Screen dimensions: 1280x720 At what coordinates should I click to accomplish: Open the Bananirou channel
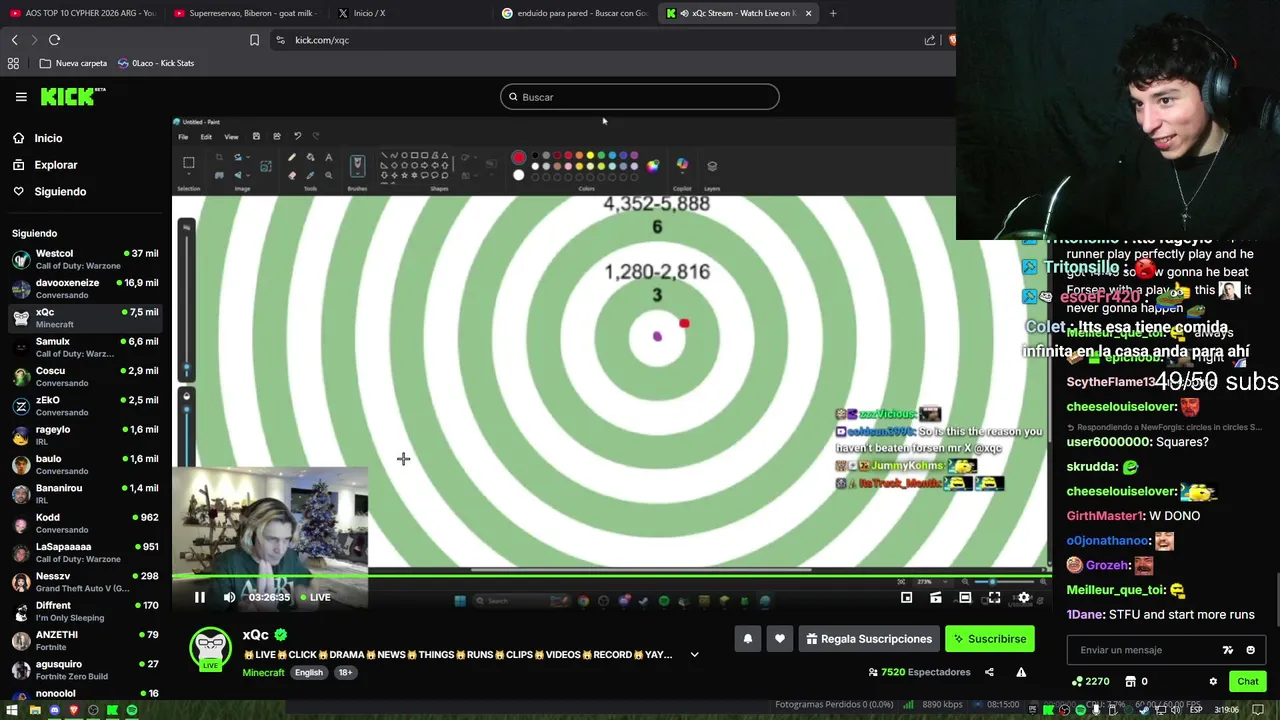click(x=85, y=493)
